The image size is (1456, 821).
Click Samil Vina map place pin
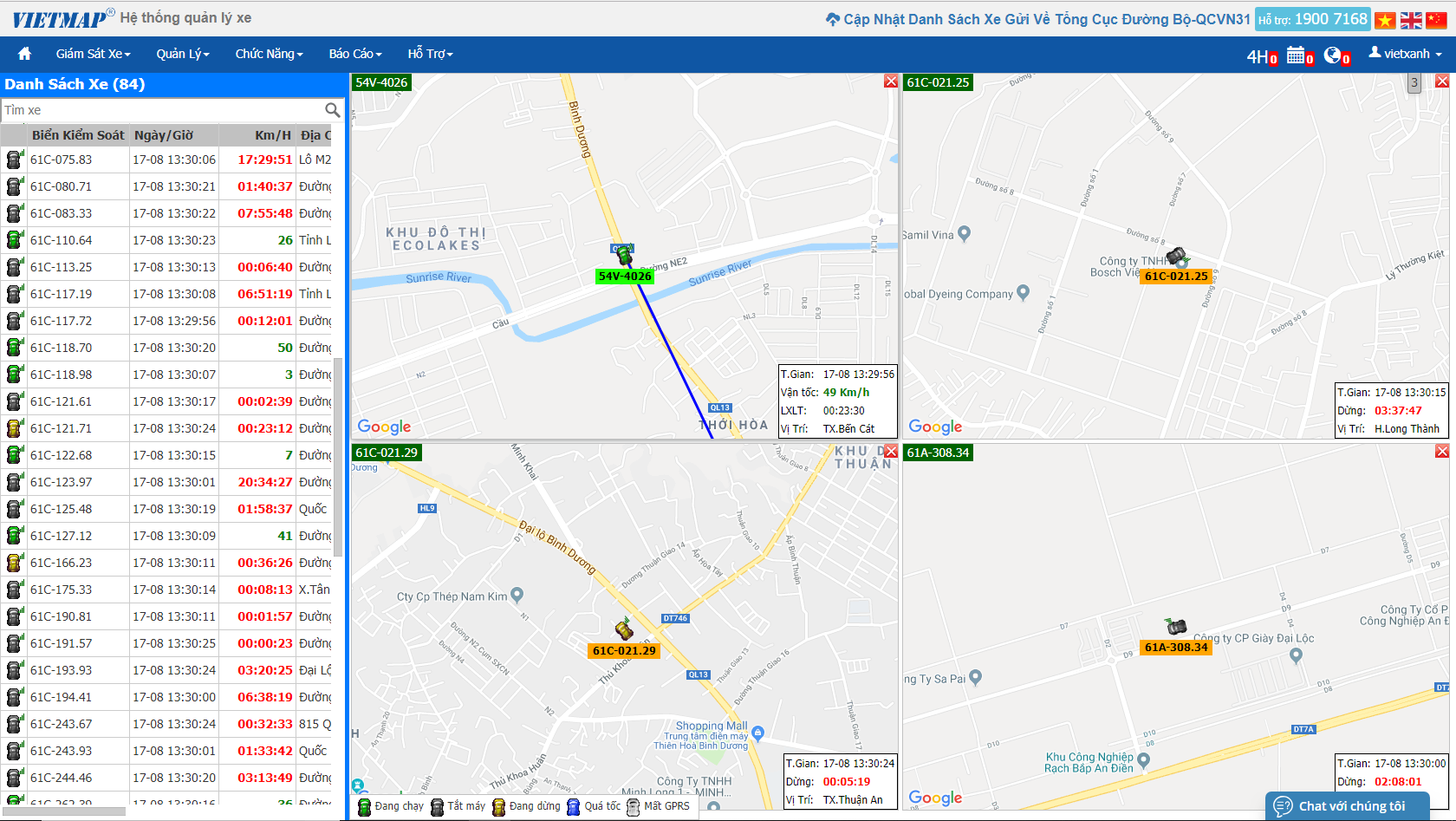point(965,233)
